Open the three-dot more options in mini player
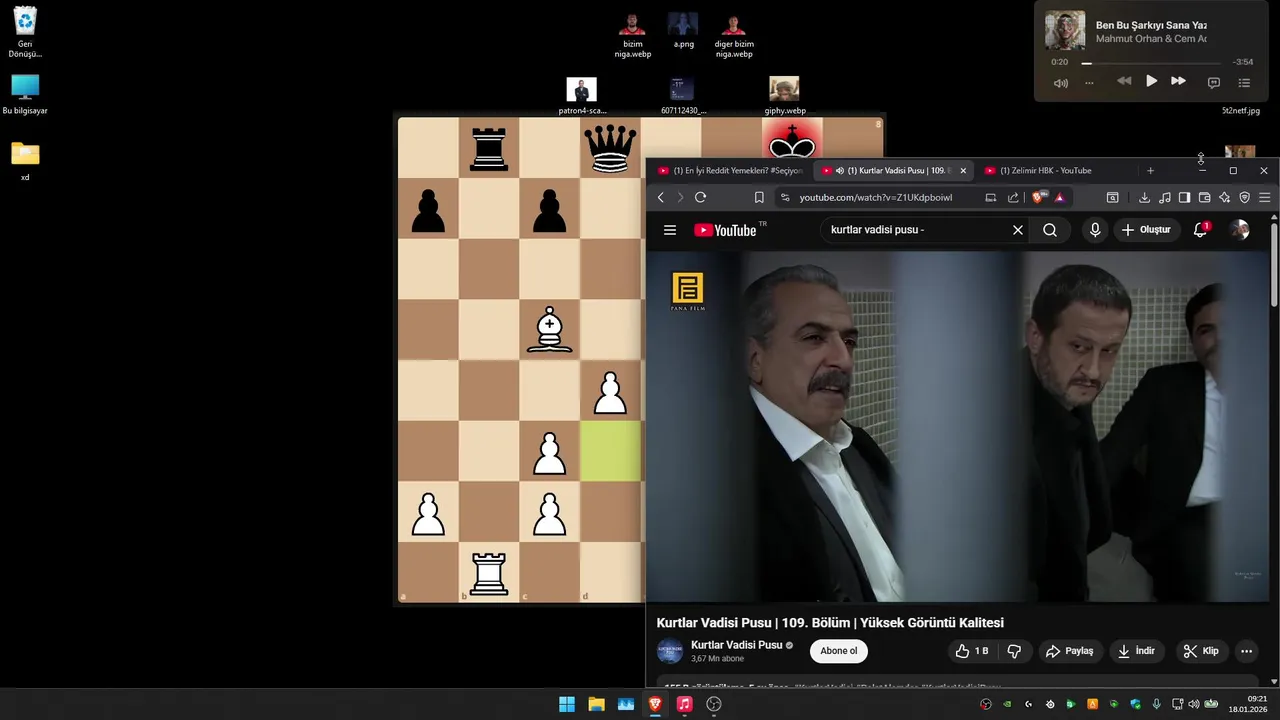 click(x=1089, y=83)
